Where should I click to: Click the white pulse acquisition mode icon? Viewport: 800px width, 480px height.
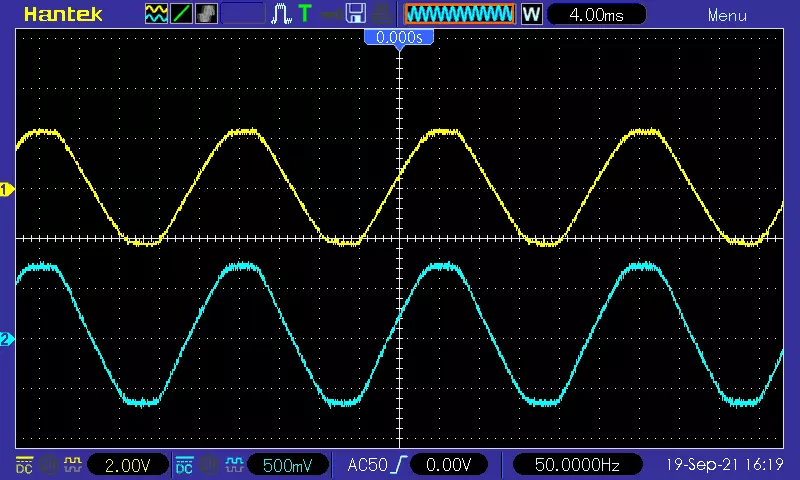point(281,14)
